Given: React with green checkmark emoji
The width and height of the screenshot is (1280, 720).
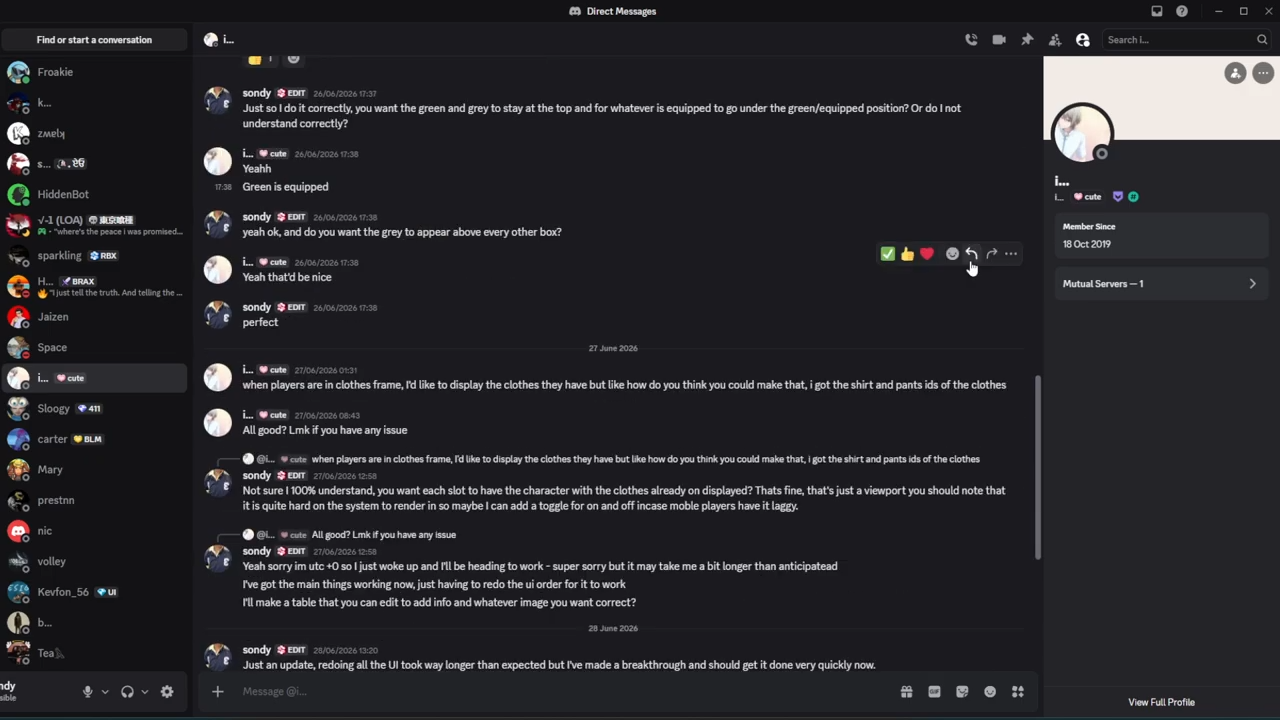Looking at the screenshot, I should (887, 254).
